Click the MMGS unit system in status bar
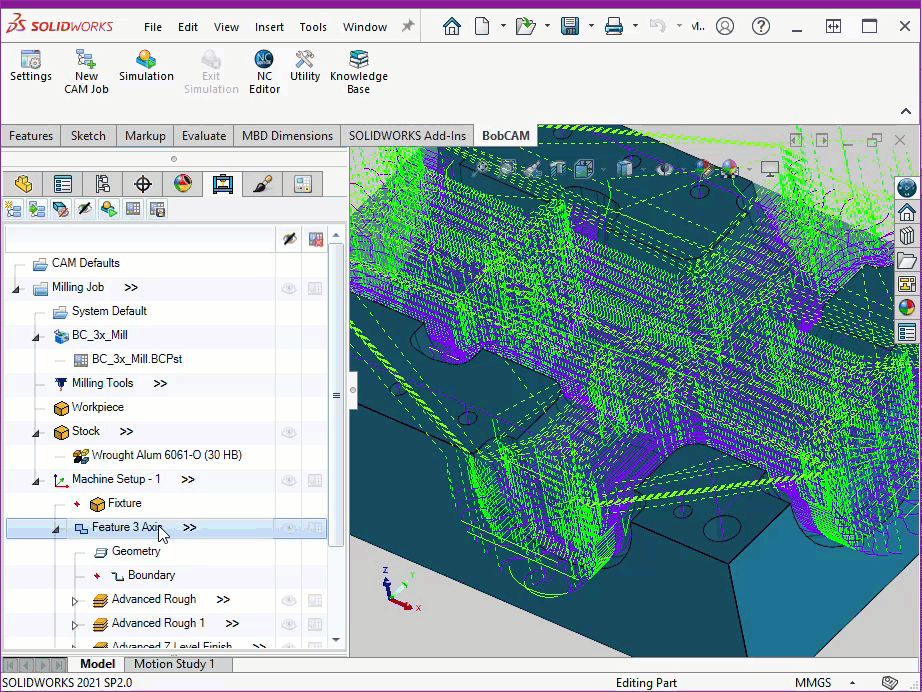 [x=813, y=683]
